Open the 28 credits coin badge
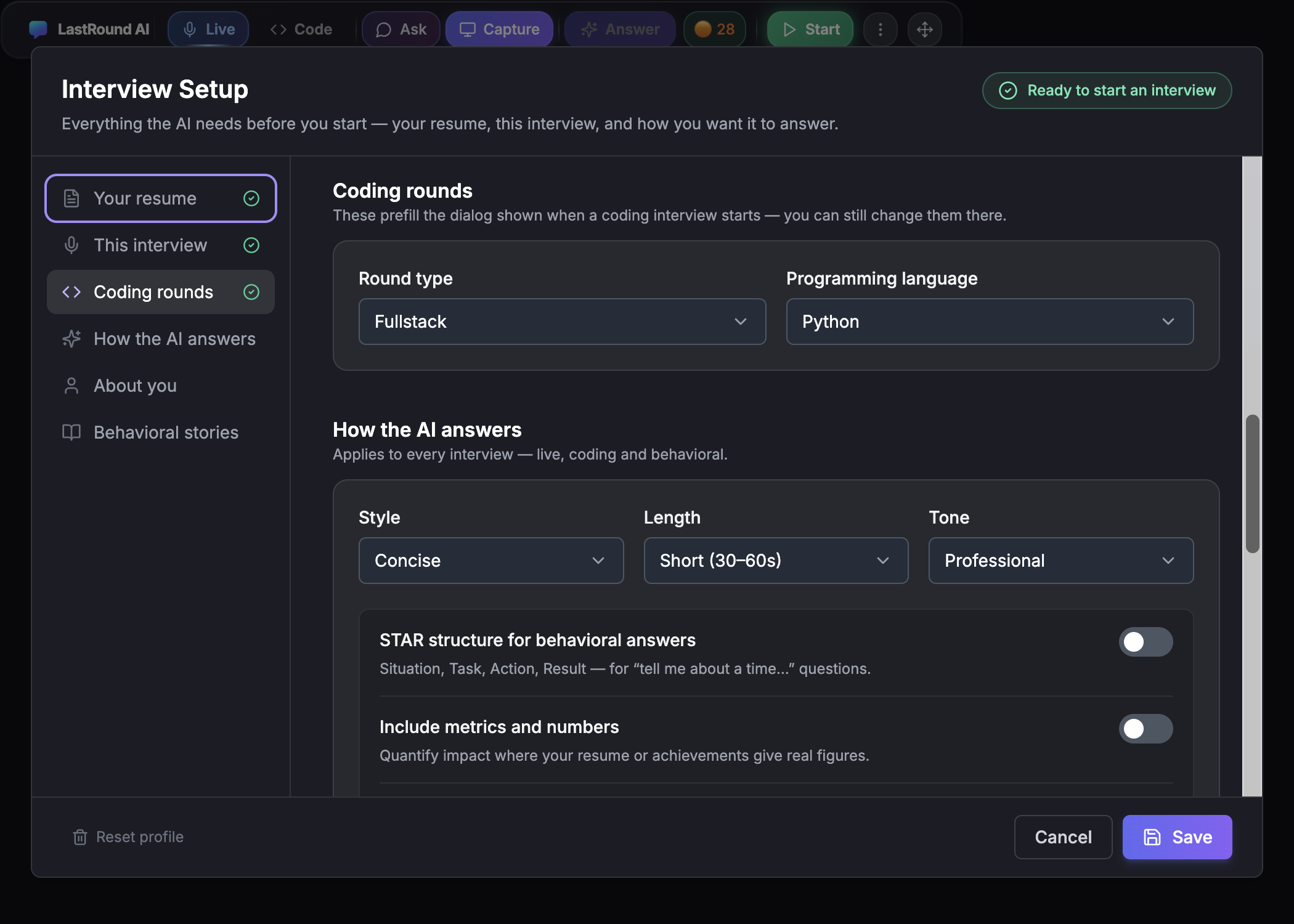 coord(715,29)
